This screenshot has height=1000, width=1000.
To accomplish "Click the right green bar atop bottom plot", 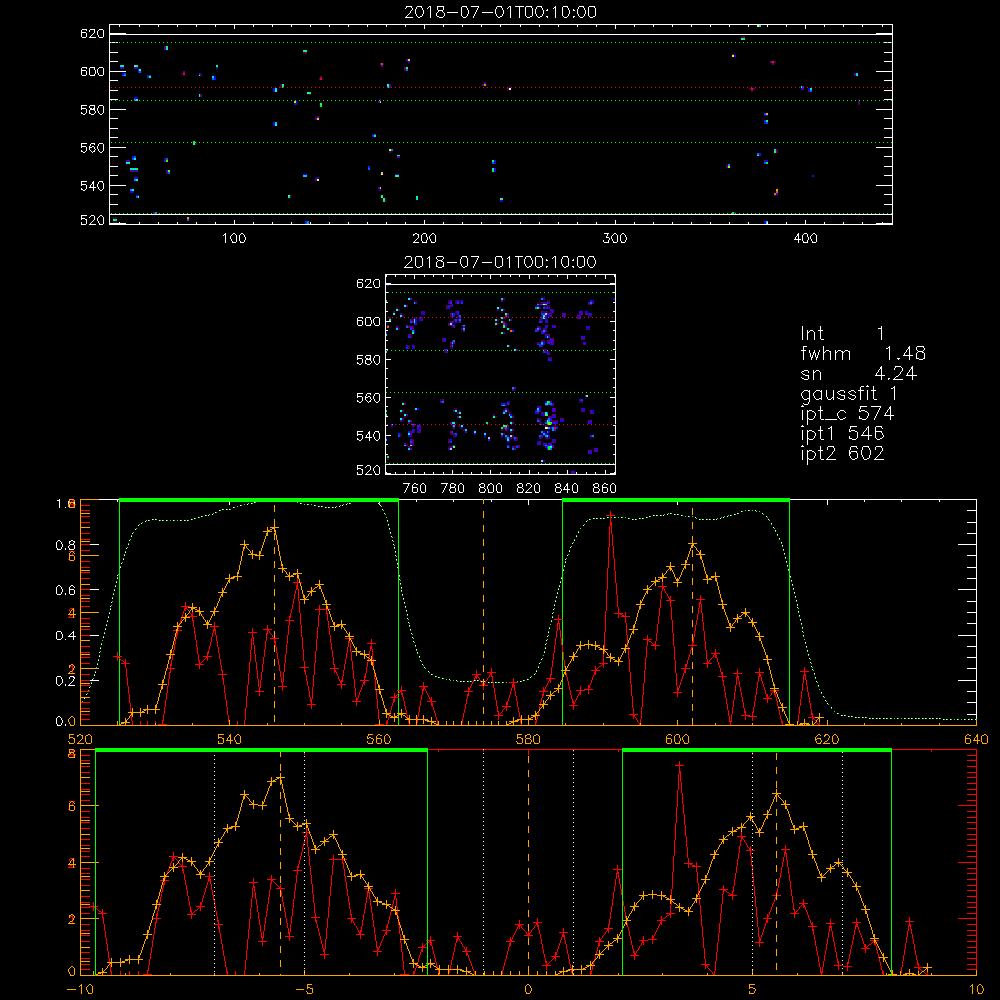I will [757, 751].
